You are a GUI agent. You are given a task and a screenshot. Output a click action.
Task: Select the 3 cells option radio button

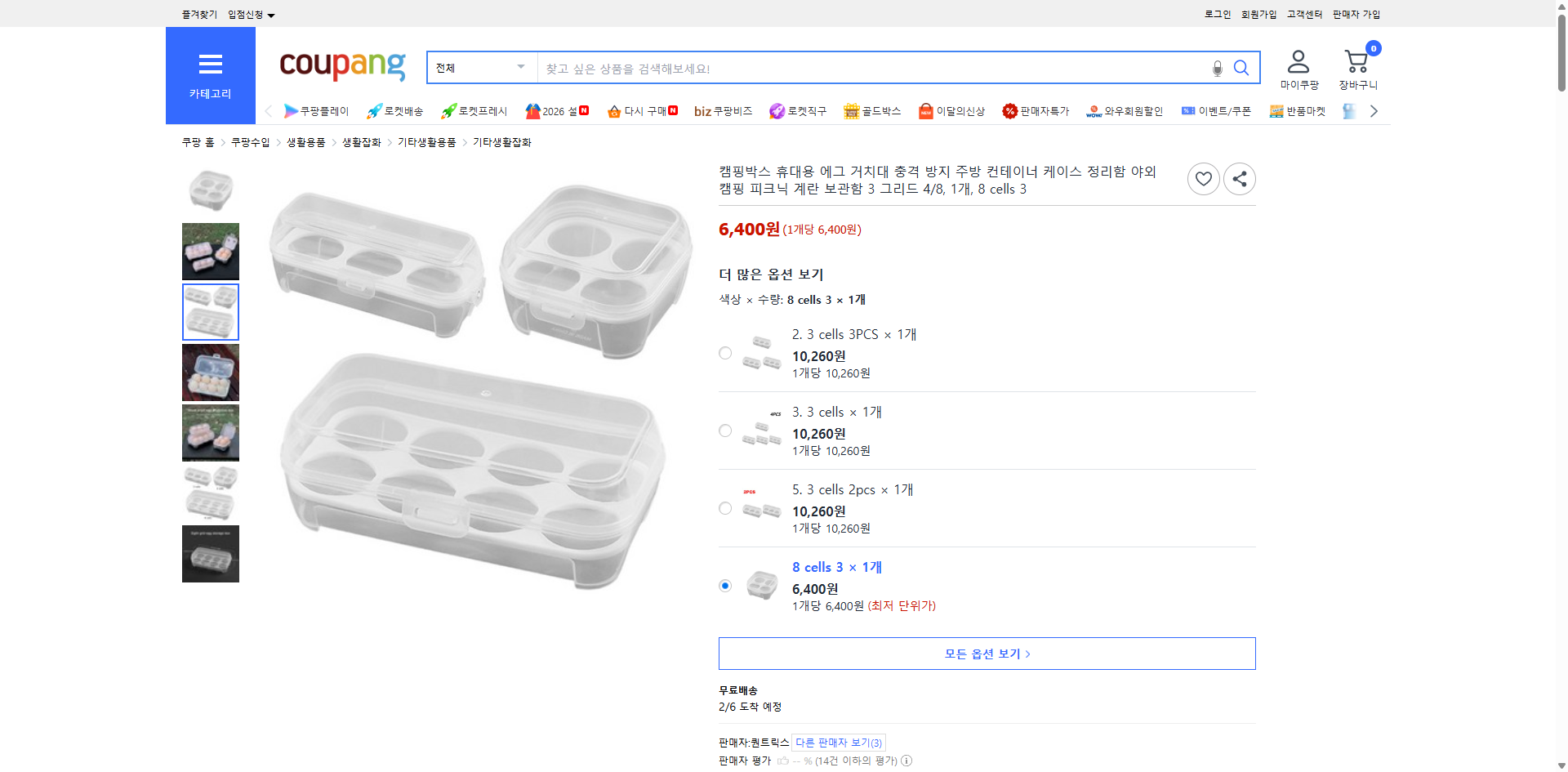pyautogui.click(x=724, y=430)
